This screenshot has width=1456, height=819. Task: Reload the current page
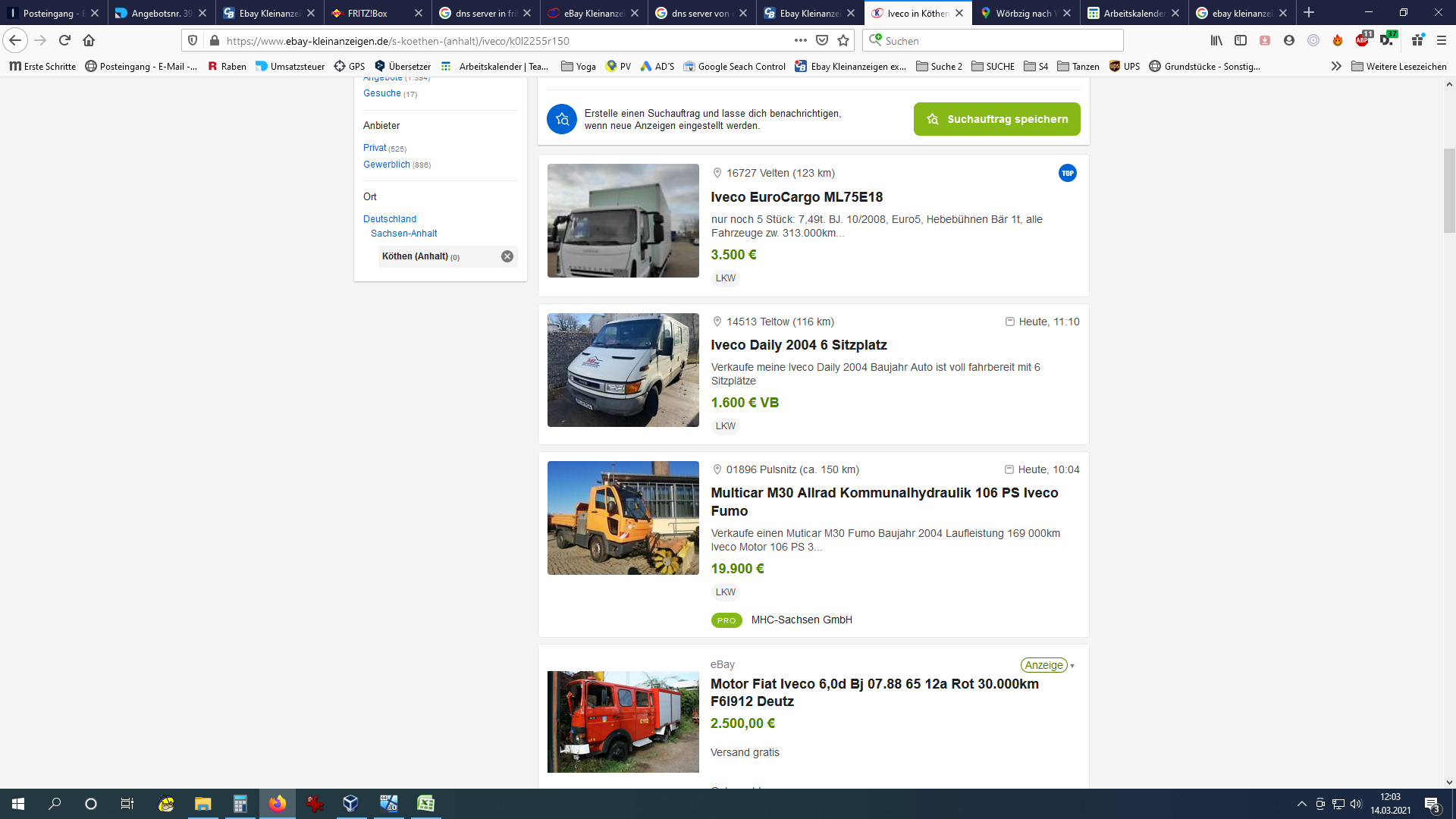point(64,40)
